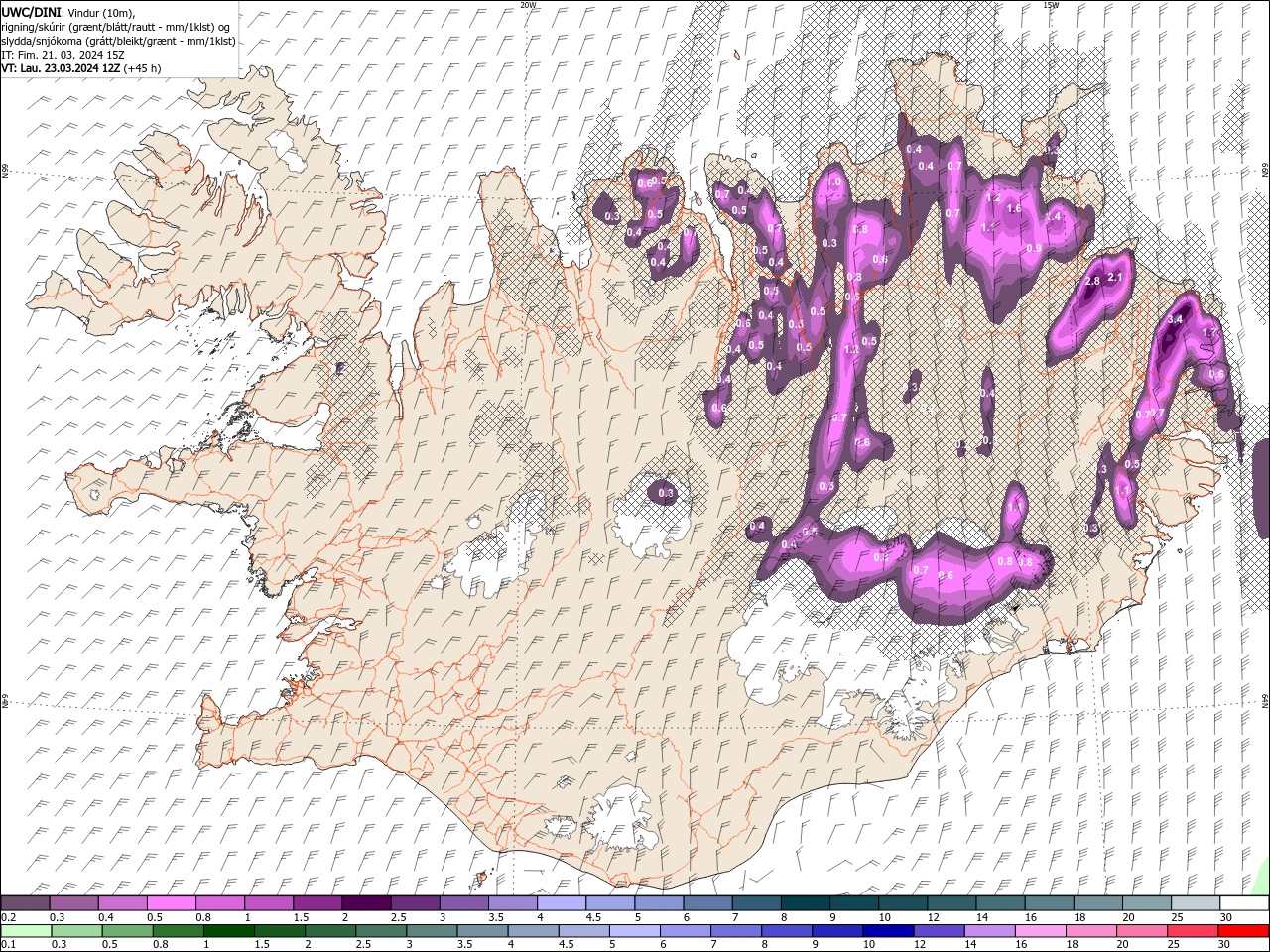Viewport: 1270px width, 952px height.
Task: Click deep blue lower swatch between 10 and 12
Action: click(x=887, y=931)
